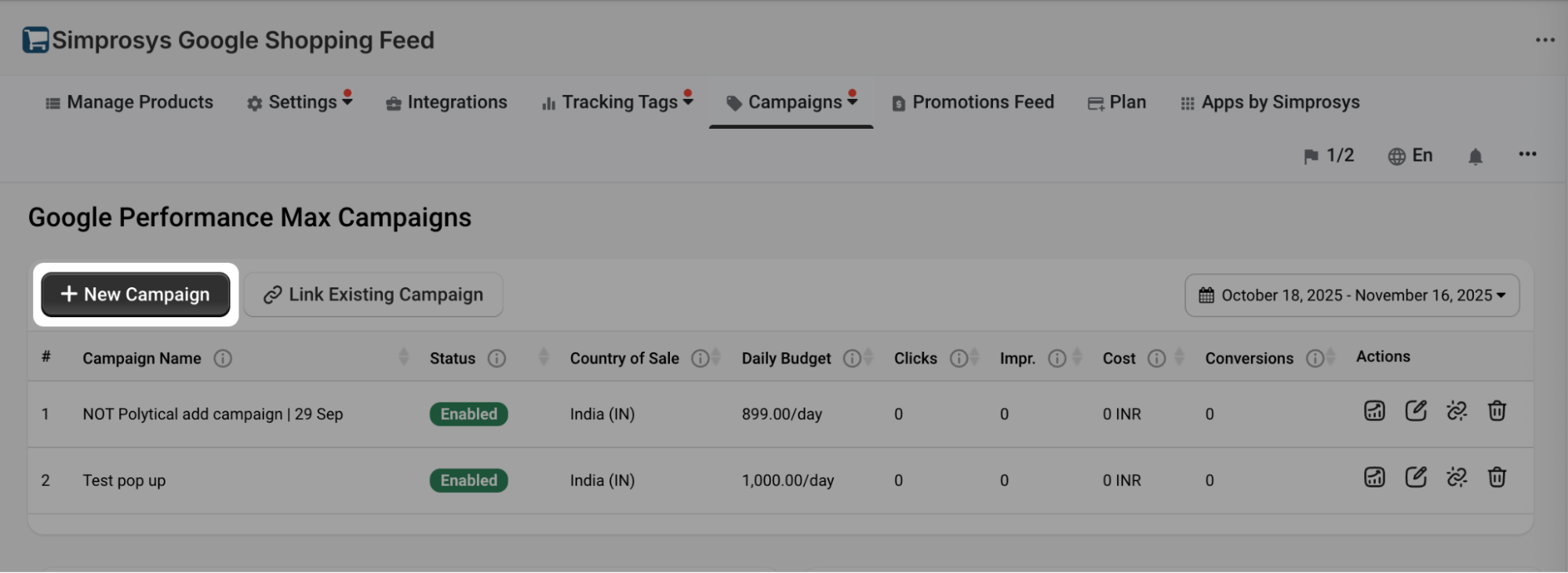Click the New Campaign button

pyautogui.click(x=136, y=294)
